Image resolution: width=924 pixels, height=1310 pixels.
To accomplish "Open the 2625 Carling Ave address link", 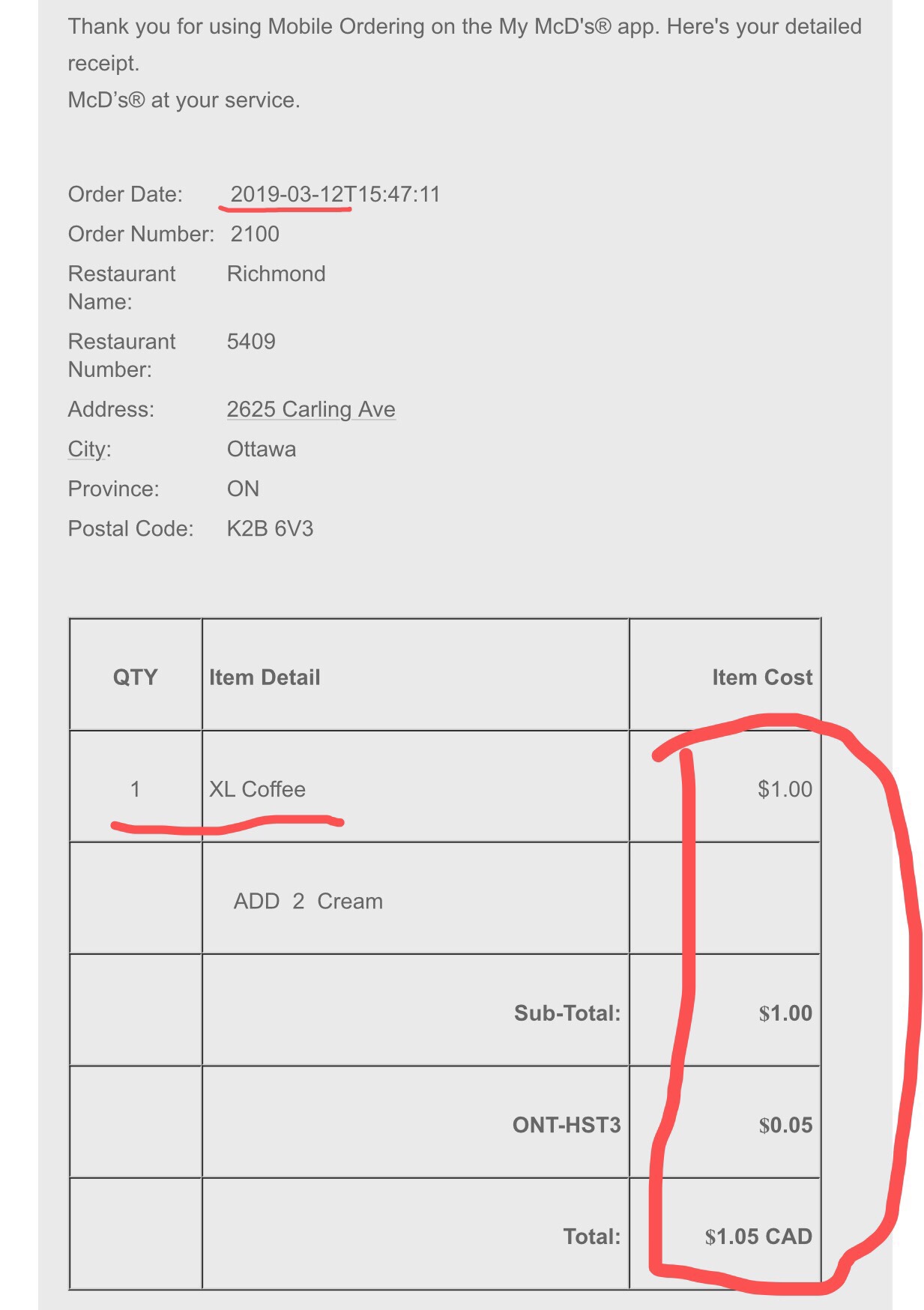I will tap(311, 409).
